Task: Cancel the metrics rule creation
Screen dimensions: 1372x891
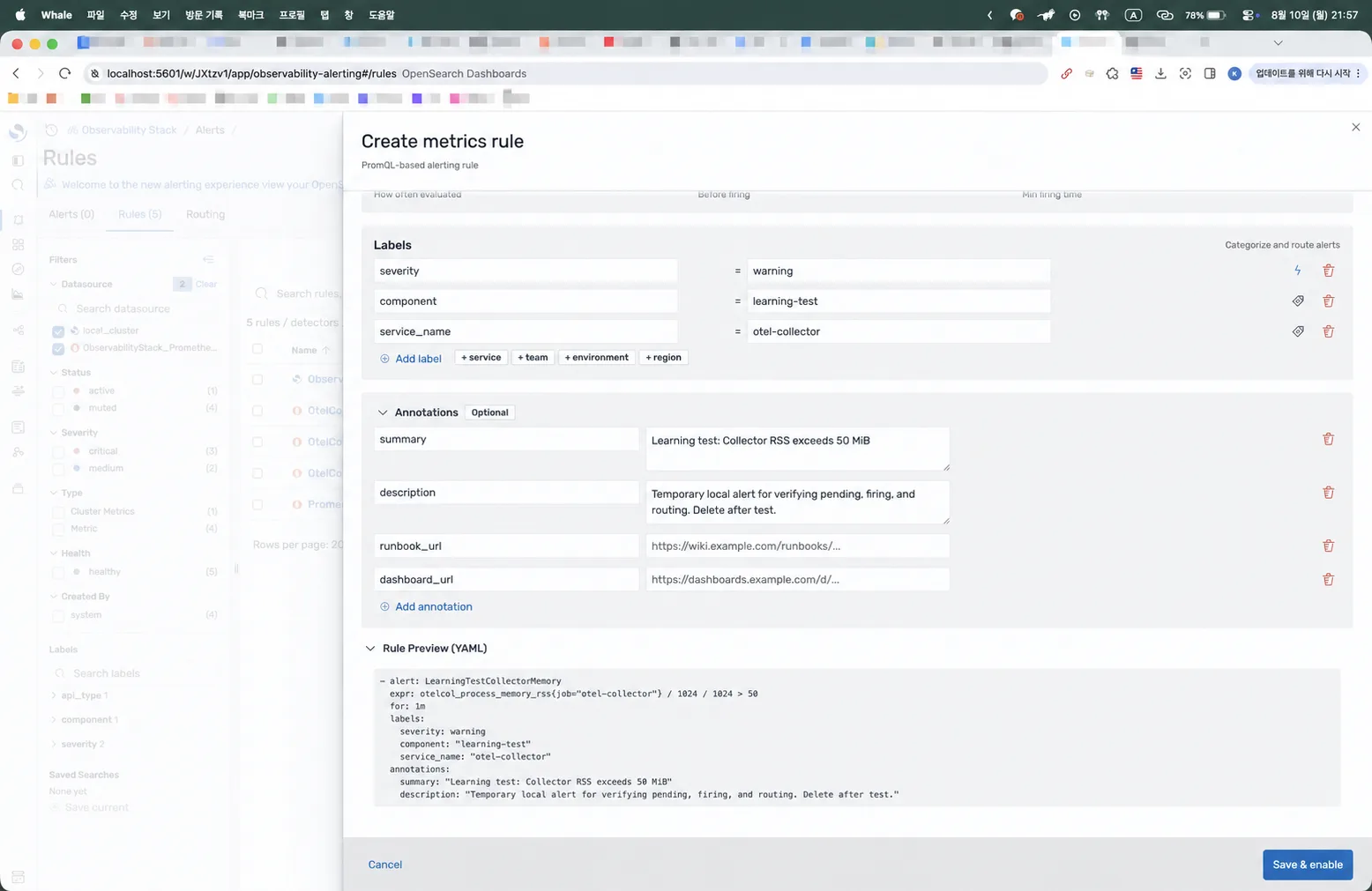Action: click(x=385, y=865)
